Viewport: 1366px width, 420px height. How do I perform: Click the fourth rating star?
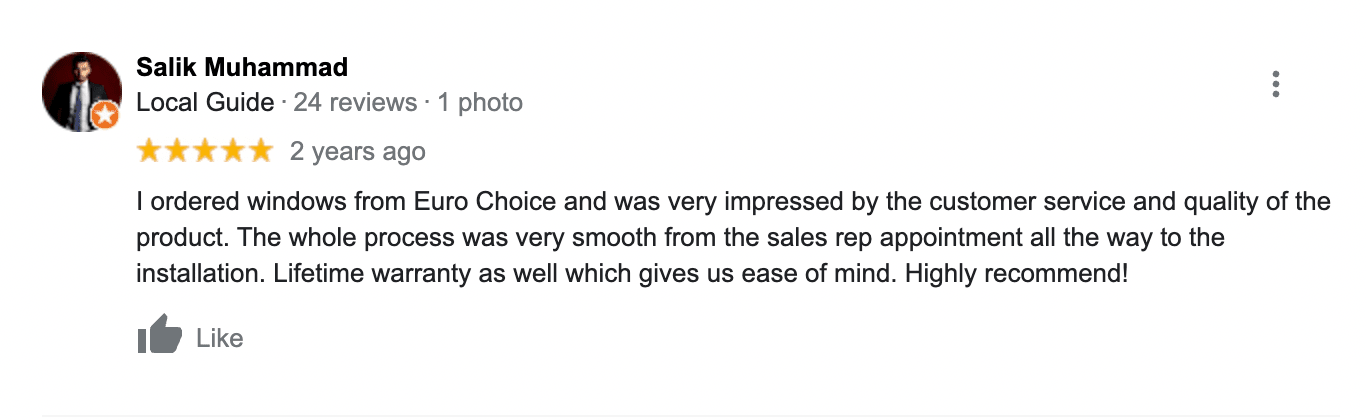pyautogui.click(x=232, y=151)
